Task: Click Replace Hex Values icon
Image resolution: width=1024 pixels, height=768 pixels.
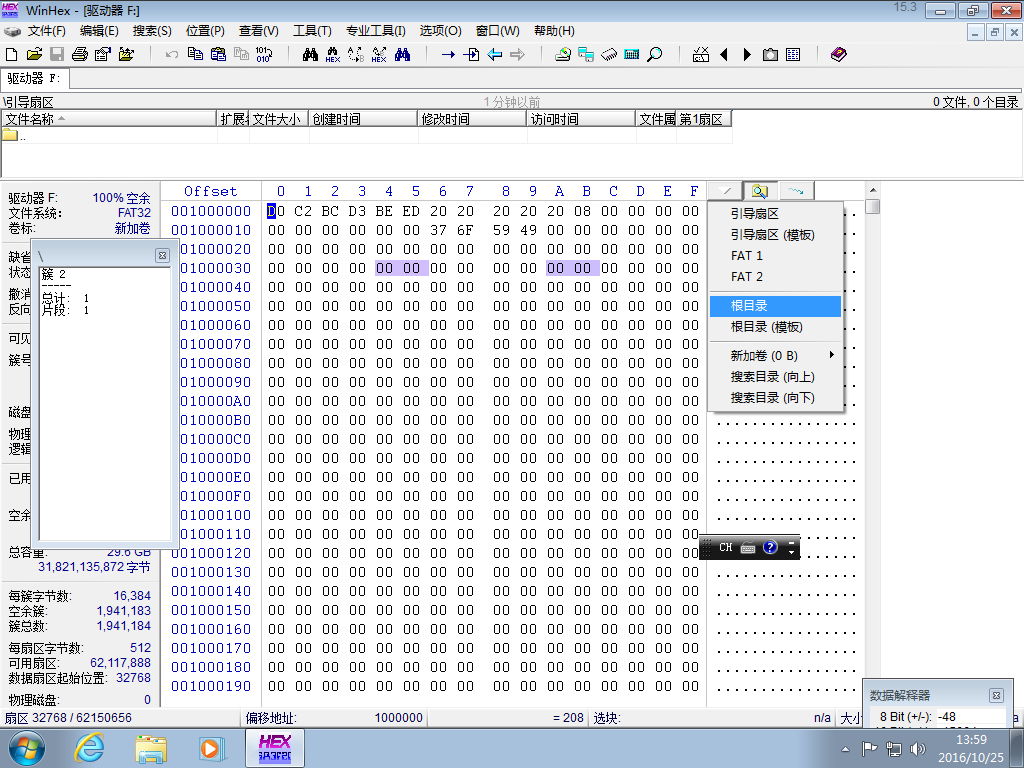Action: pyautogui.click(x=379, y=55)
